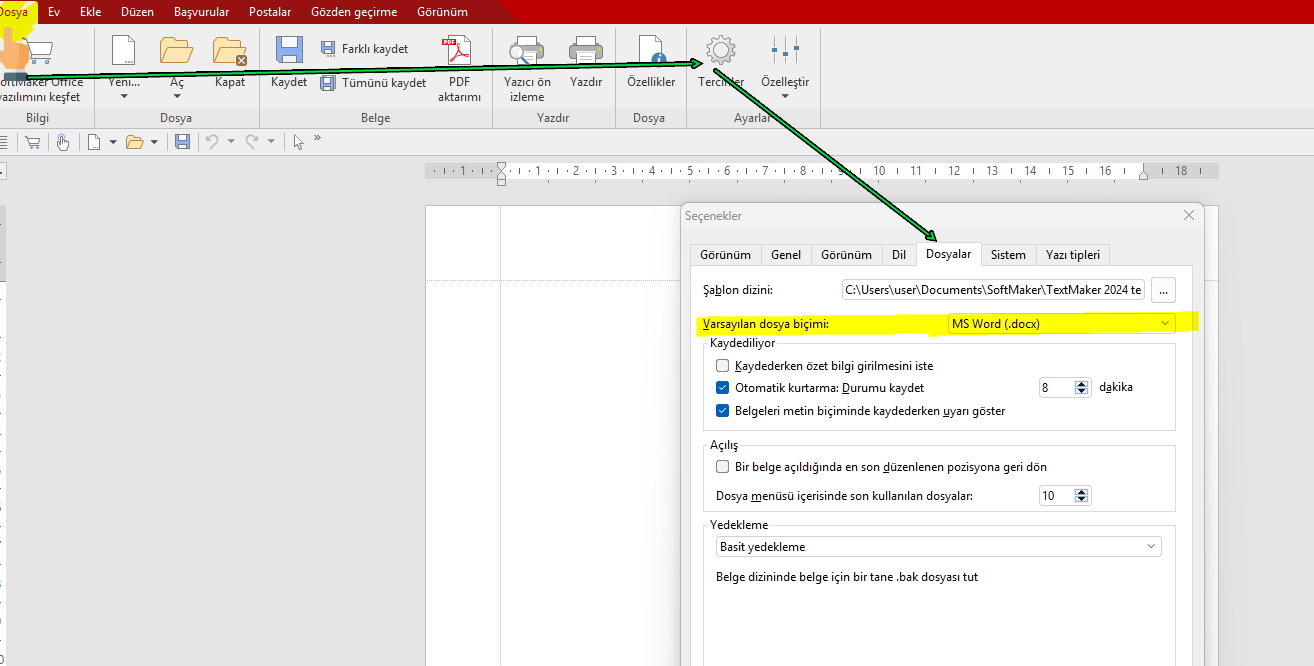Click the Şablon dizini path field
Image resolution: width=1314 pixels, height=666 pixels.
coord(993,290)
